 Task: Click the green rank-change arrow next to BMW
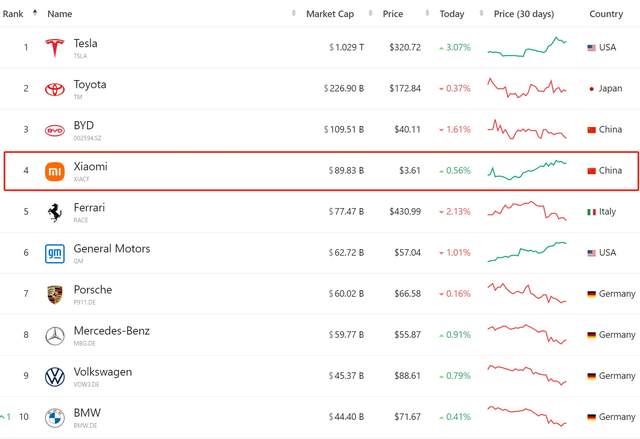point(3,417)
